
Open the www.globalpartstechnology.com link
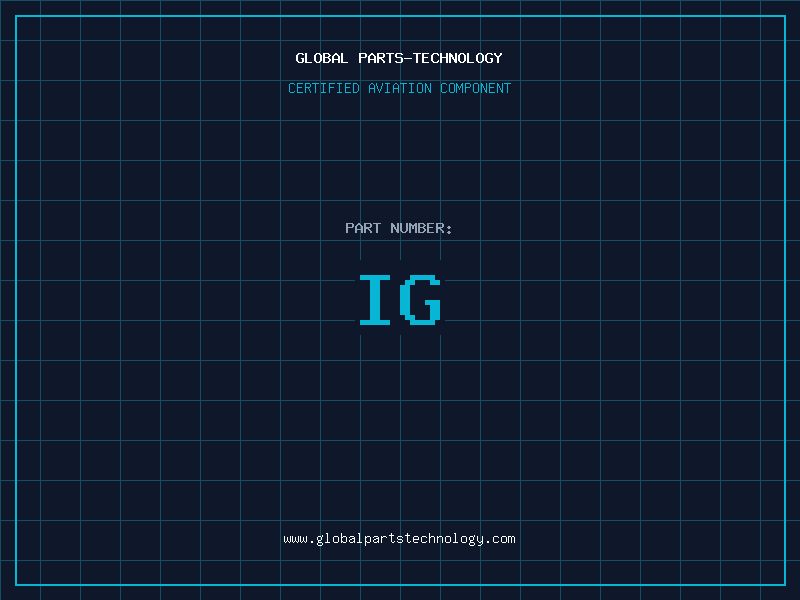[x=399, y=539]
